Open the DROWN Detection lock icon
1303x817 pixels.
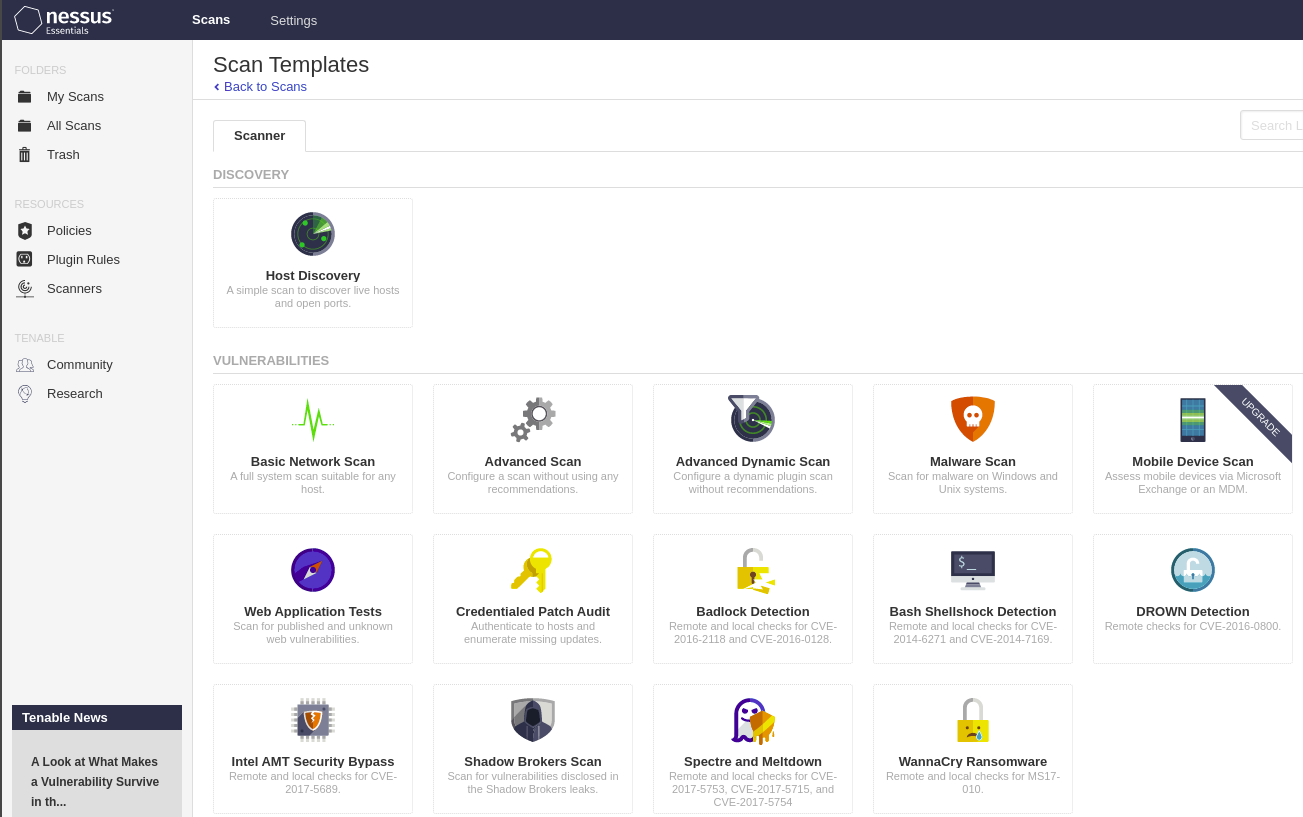tap(1193, 570)
